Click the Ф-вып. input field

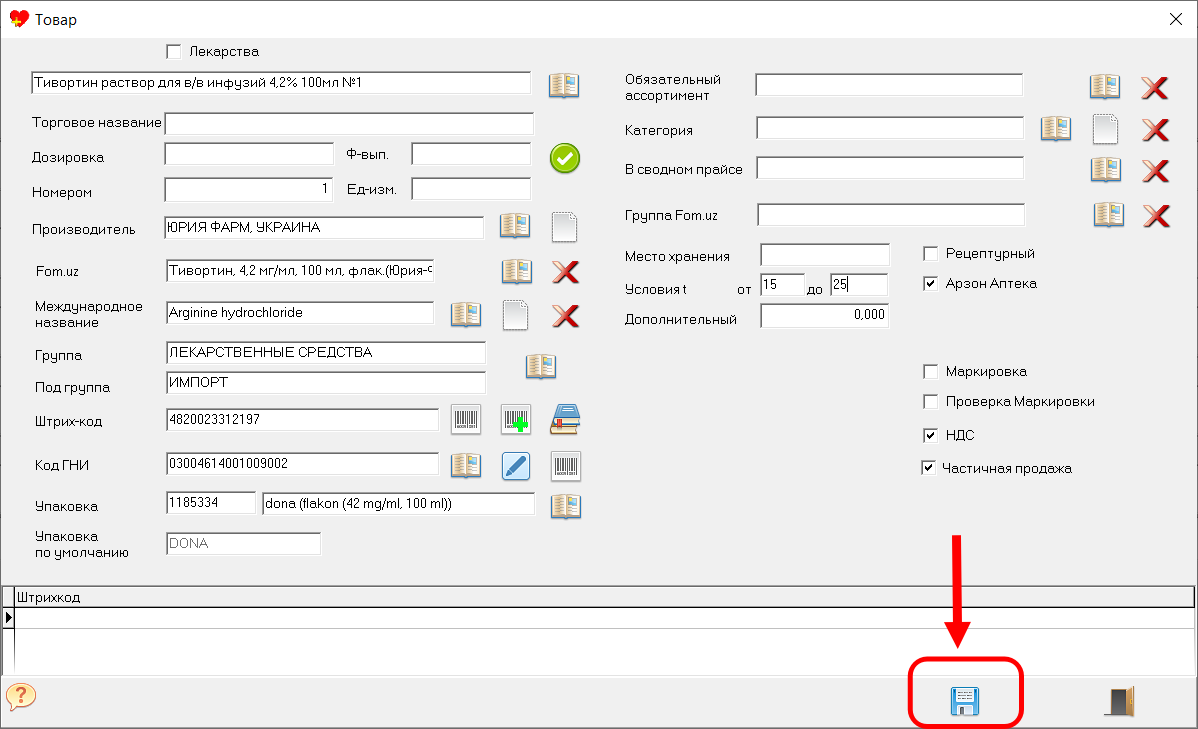tap(471, 154)
